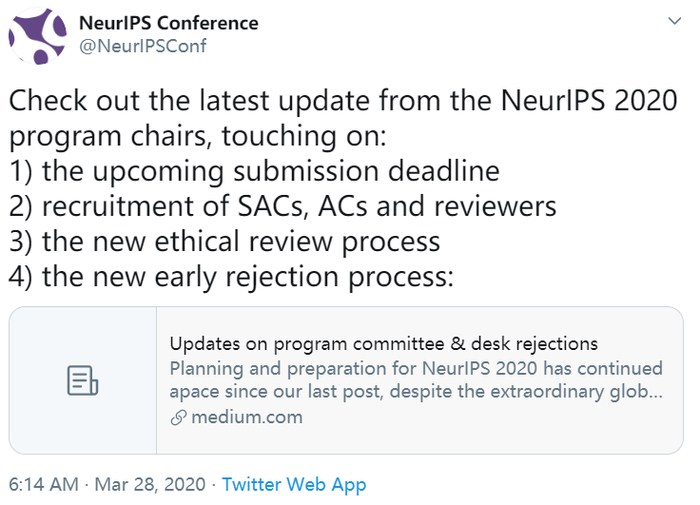This screenshot has width=700, height=505.
Task: Click the "upcoming submission deadline" line
Action: (254, 171)
